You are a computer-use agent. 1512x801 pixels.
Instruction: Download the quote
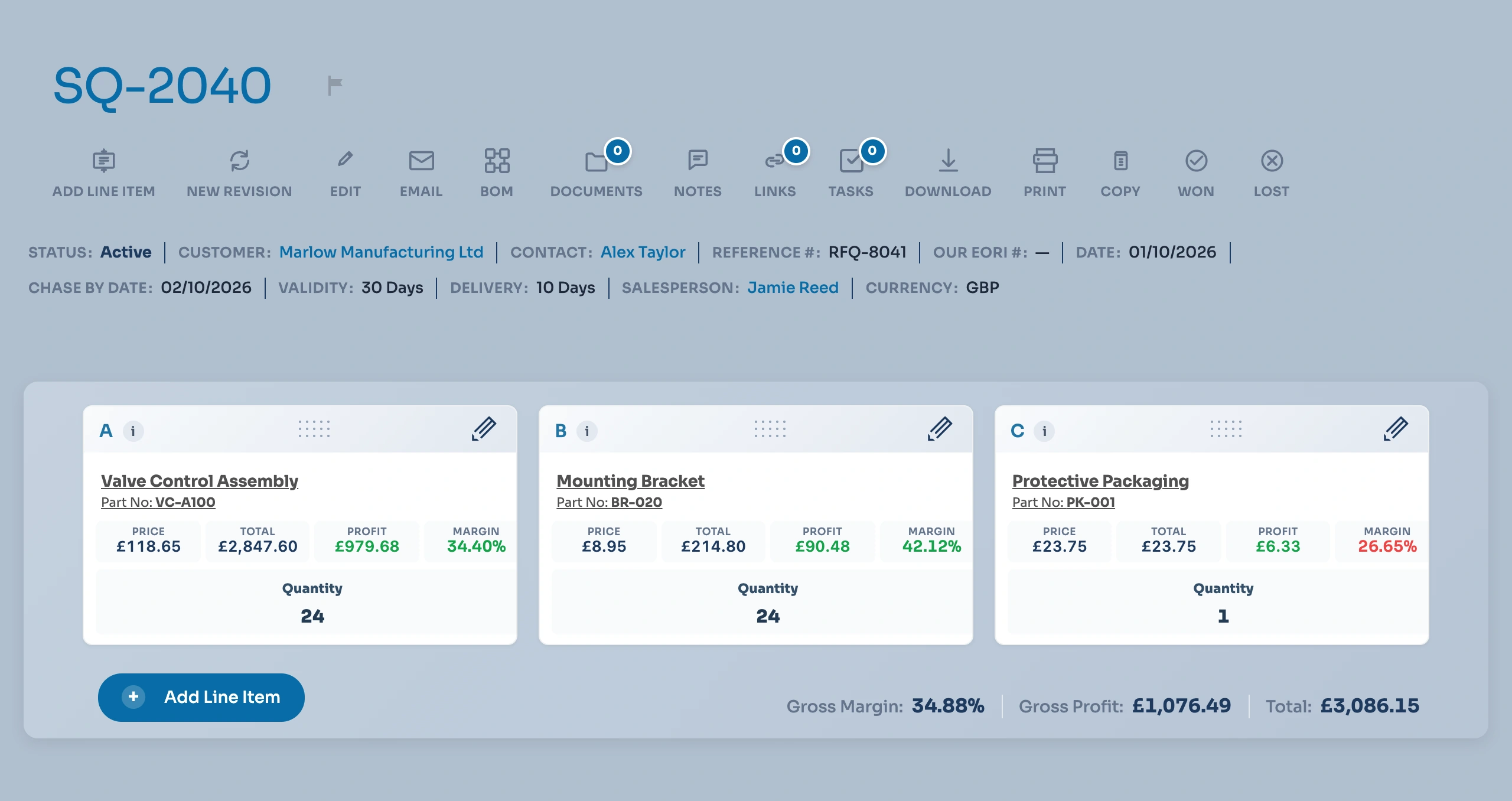pyautogui.click(x=948, y=173)
